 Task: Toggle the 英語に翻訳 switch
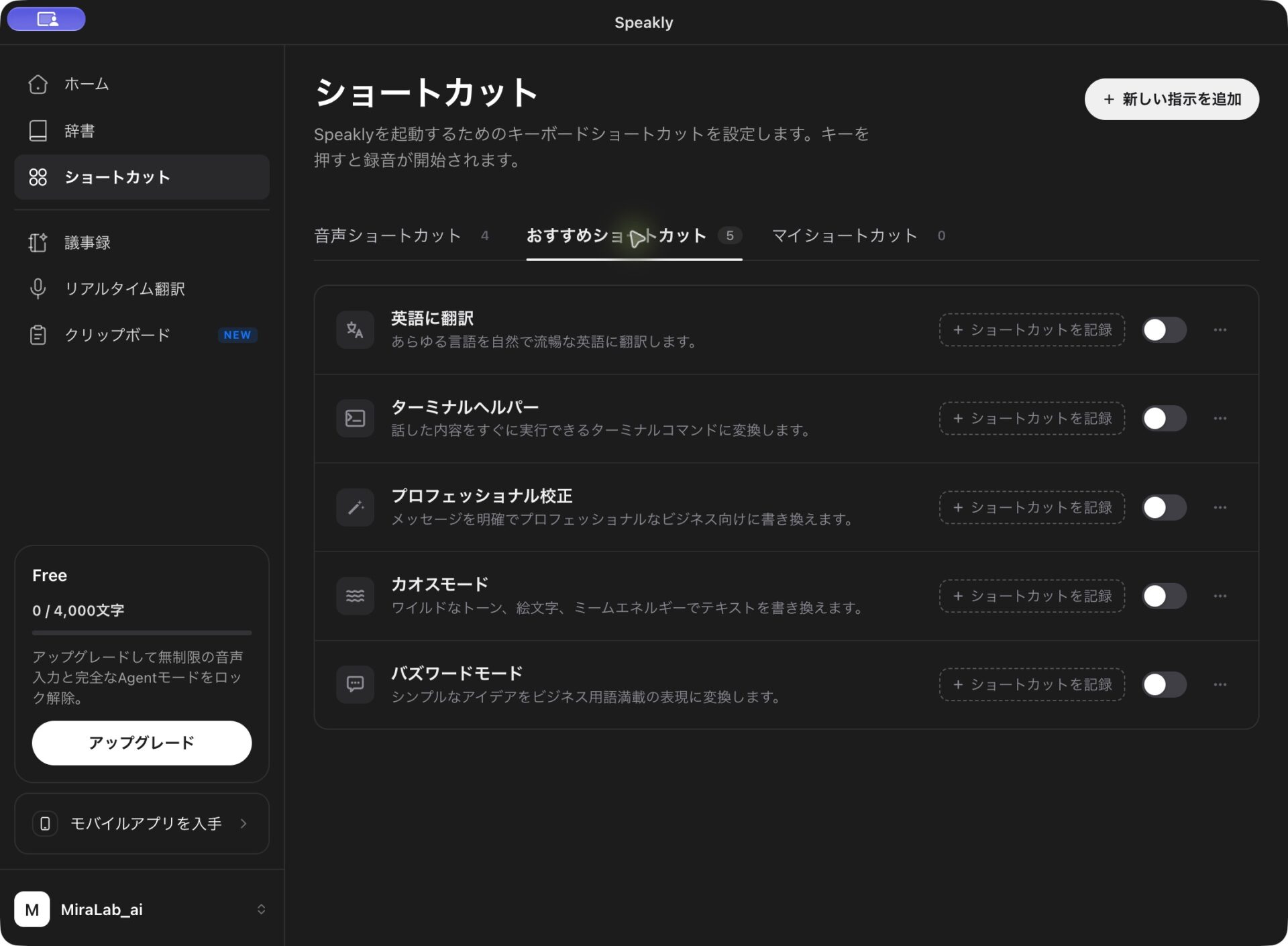[1165, 330]
